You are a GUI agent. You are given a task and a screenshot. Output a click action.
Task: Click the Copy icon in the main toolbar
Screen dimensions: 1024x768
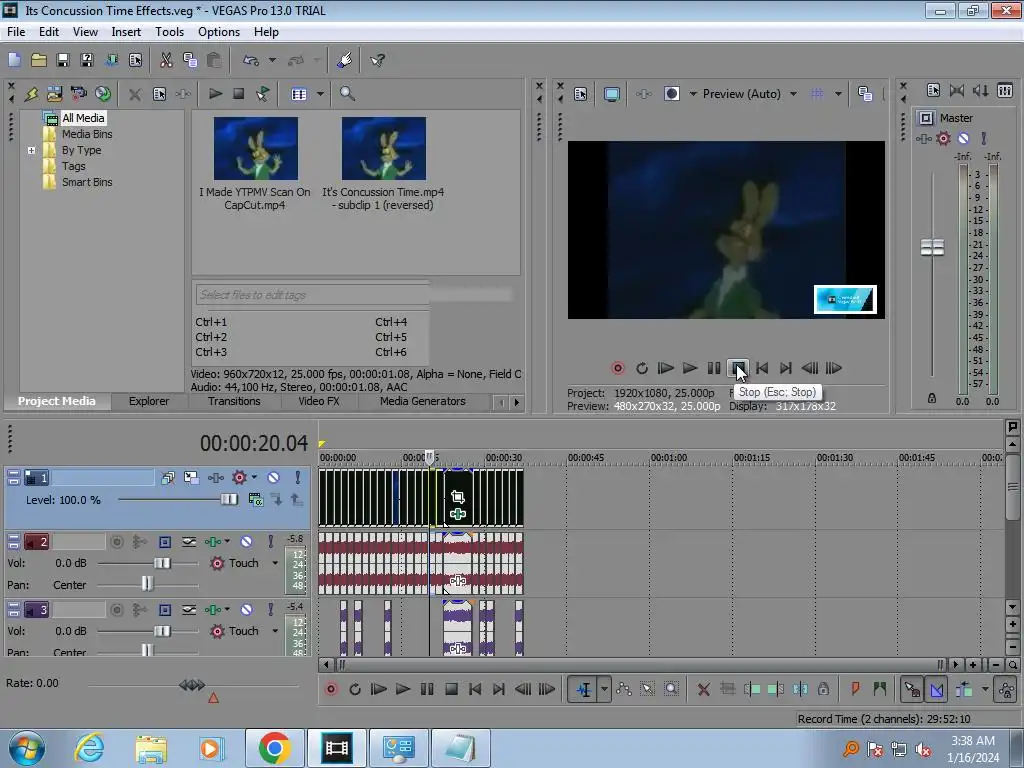coord(190,60)
